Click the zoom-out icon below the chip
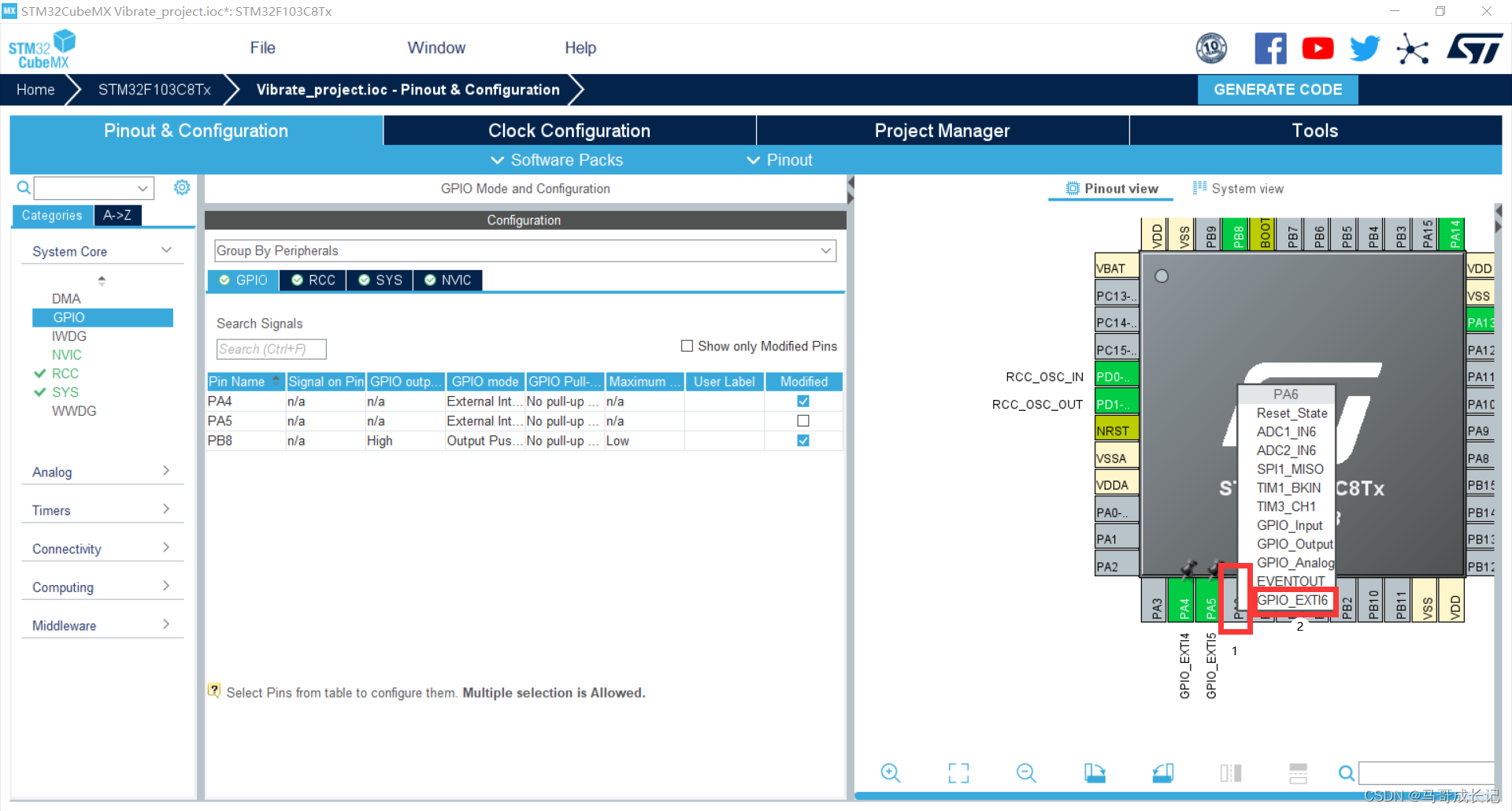The width and height of the screenshot is (1512, 811). pos(1026,773)
